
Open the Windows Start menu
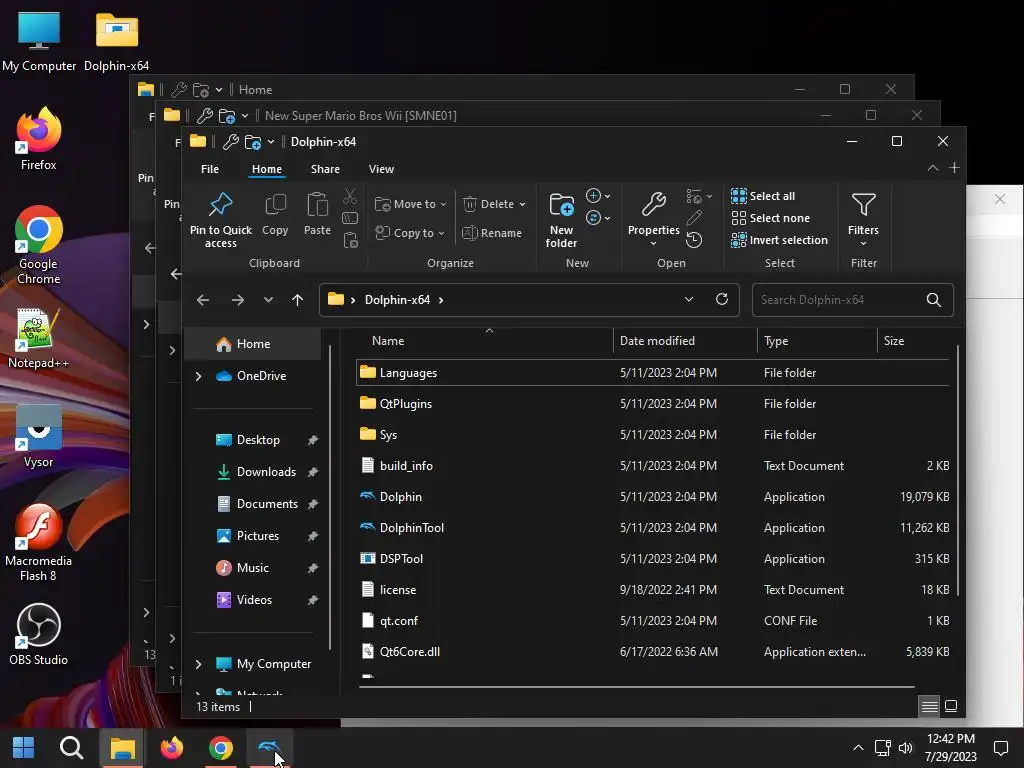(x=24, y=748)
